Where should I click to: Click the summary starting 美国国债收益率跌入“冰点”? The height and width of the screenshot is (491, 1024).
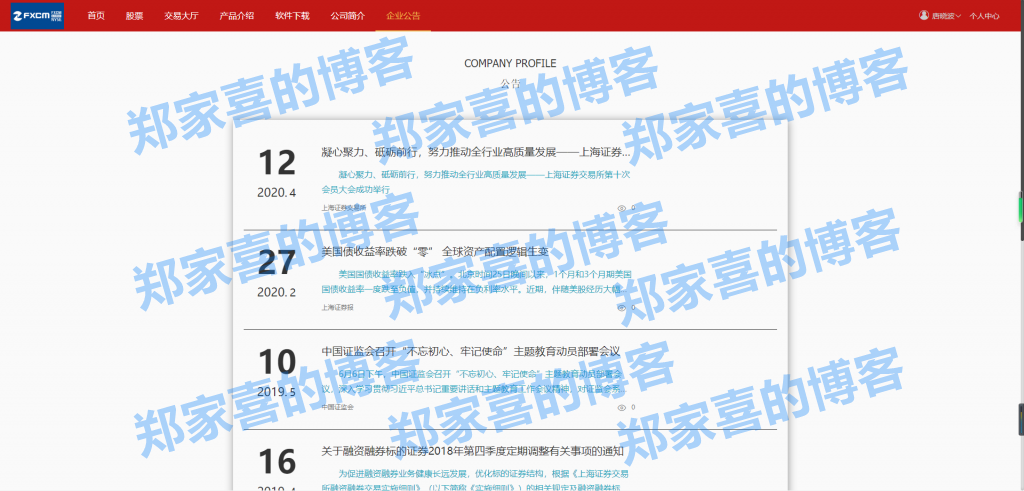click(x=476, y=281)
